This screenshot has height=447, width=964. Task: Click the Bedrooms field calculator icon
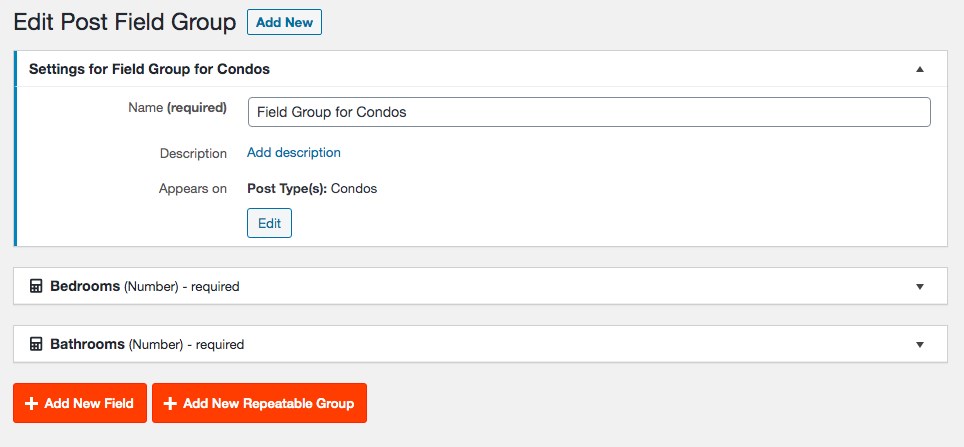[36, 286]
